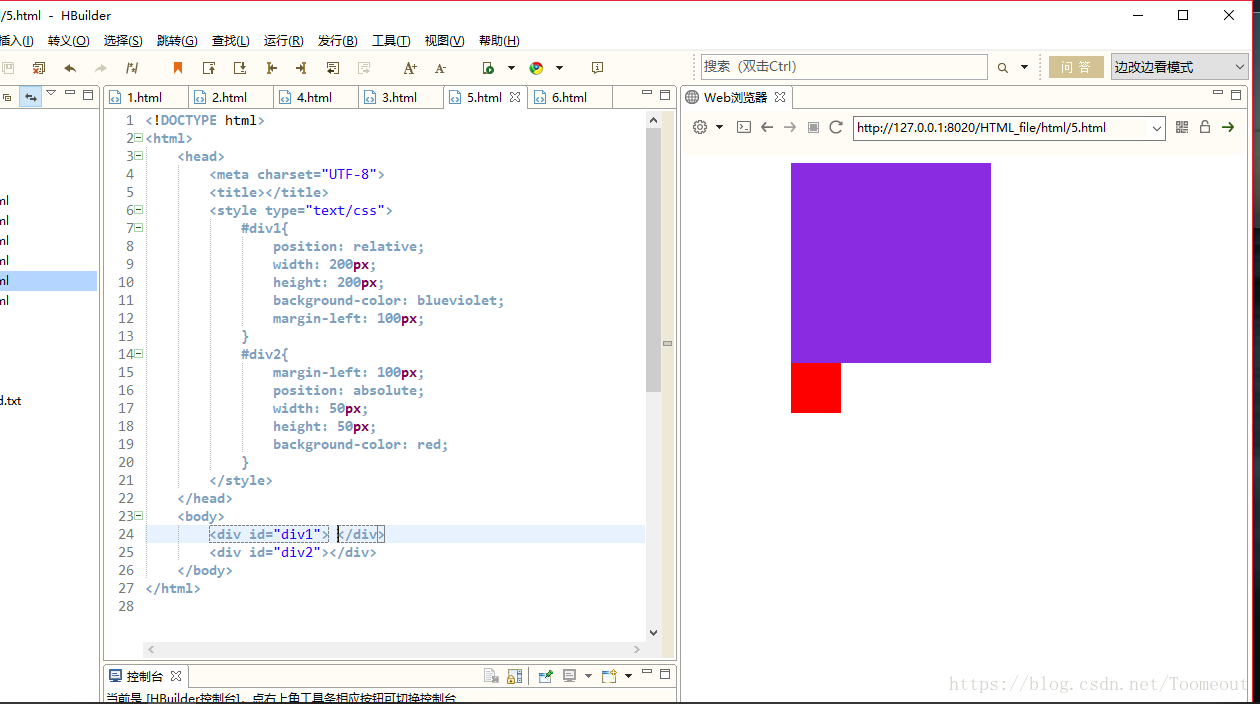Click the orange bookmark toolbar icon
Image resolution: width=1260 pixels, height=704 pixels.
click(x=178, y=68)
